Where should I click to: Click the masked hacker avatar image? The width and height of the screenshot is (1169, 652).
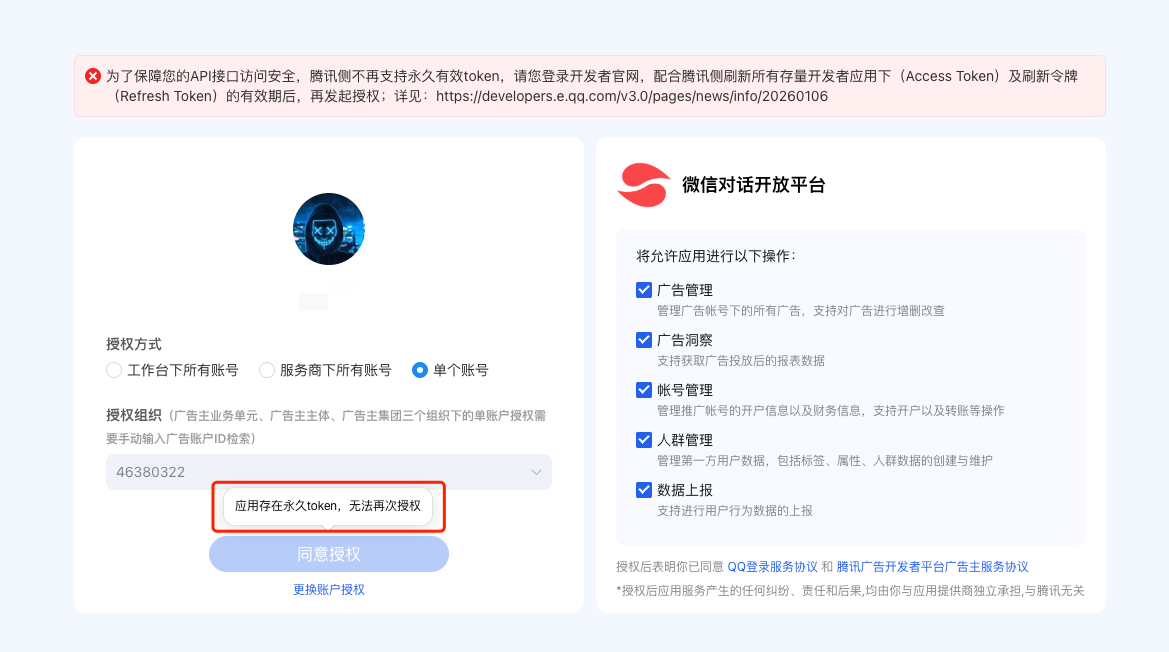click(x=329, y=229)
